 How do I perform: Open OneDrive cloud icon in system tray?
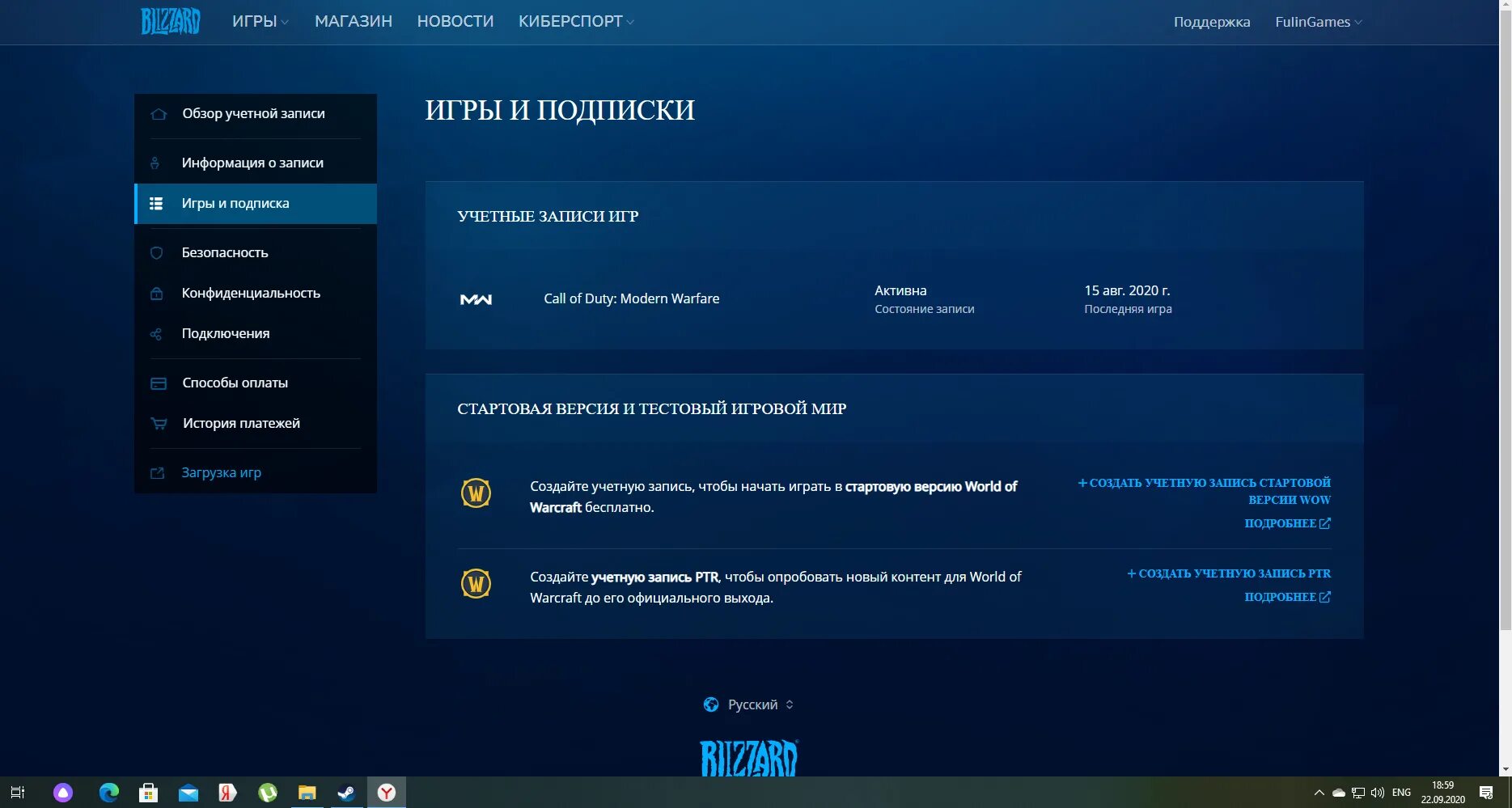(x=1339, y=793)
